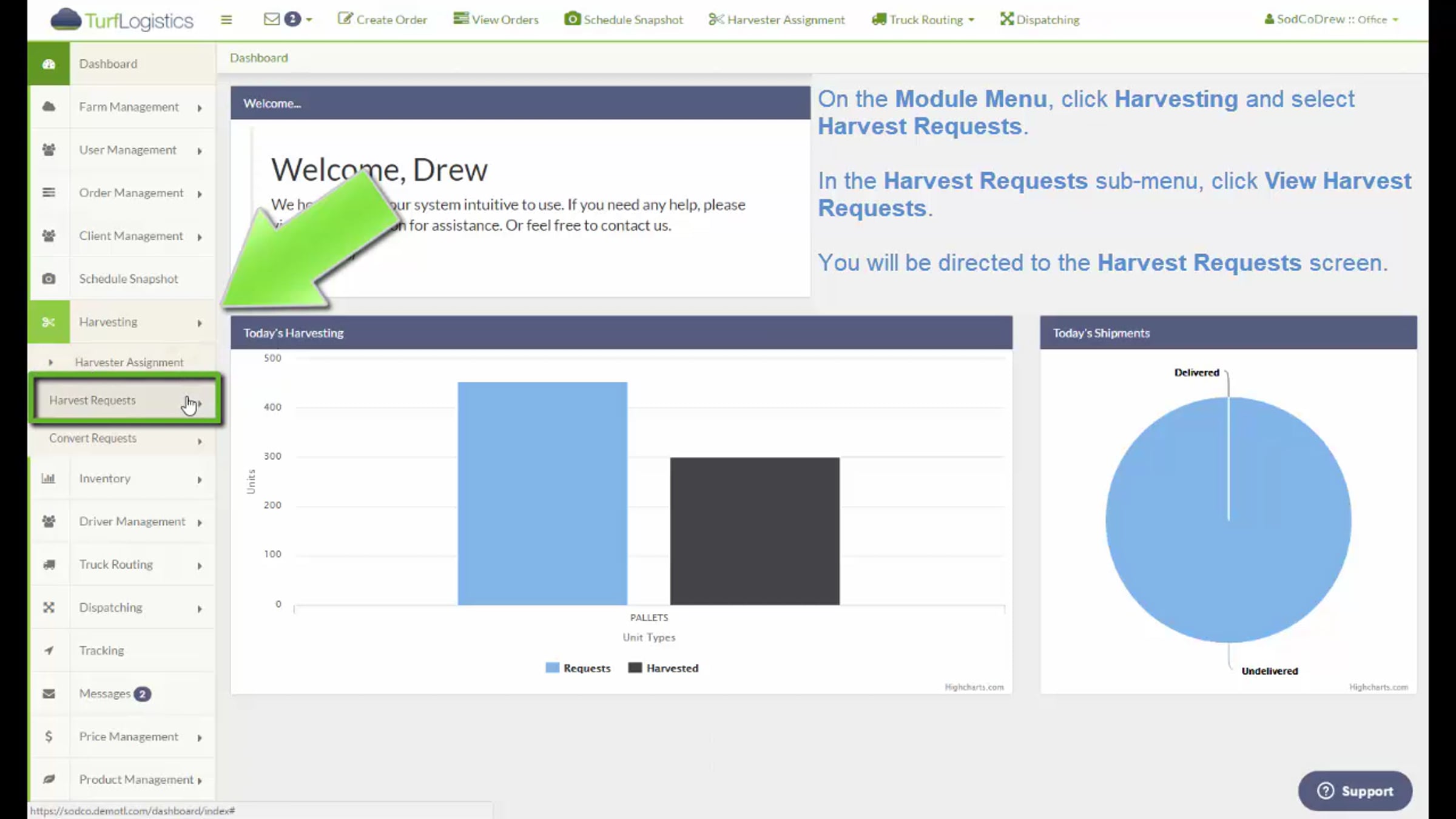Image resolution: width=1456 pixels, height=819 pixels.
Task: Expand the Inventory submenu arrow
Action: tap(200, 480)
